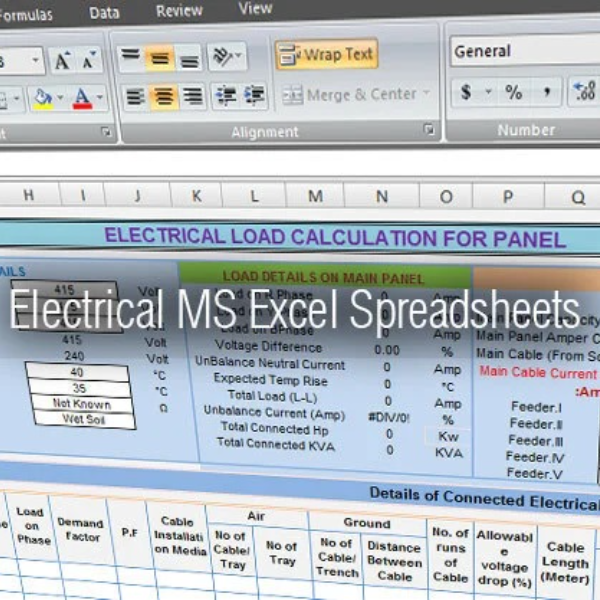Select column N header
Viewport: 600px width, 600px height.
coord(382,197)
